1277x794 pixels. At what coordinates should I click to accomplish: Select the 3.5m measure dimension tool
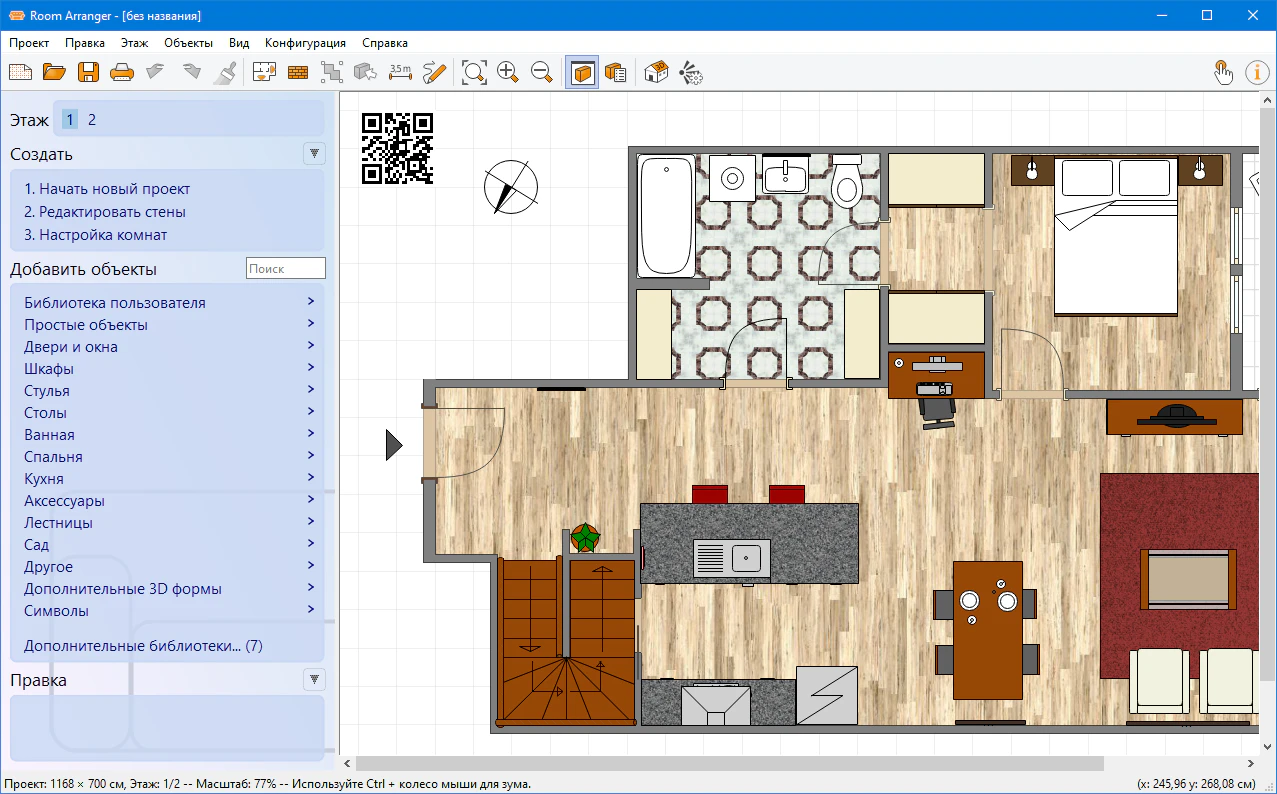pyautogui.click(x=400, y=72)
